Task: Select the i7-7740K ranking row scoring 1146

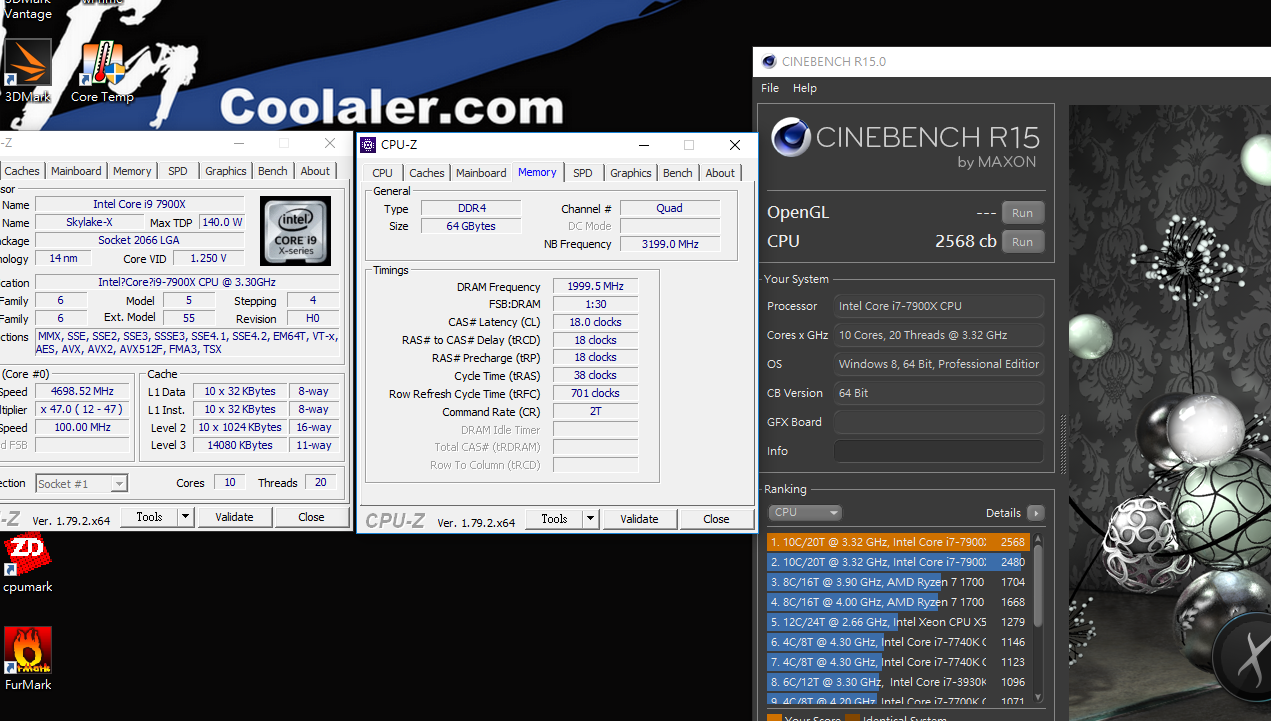Action: point(898,642)
